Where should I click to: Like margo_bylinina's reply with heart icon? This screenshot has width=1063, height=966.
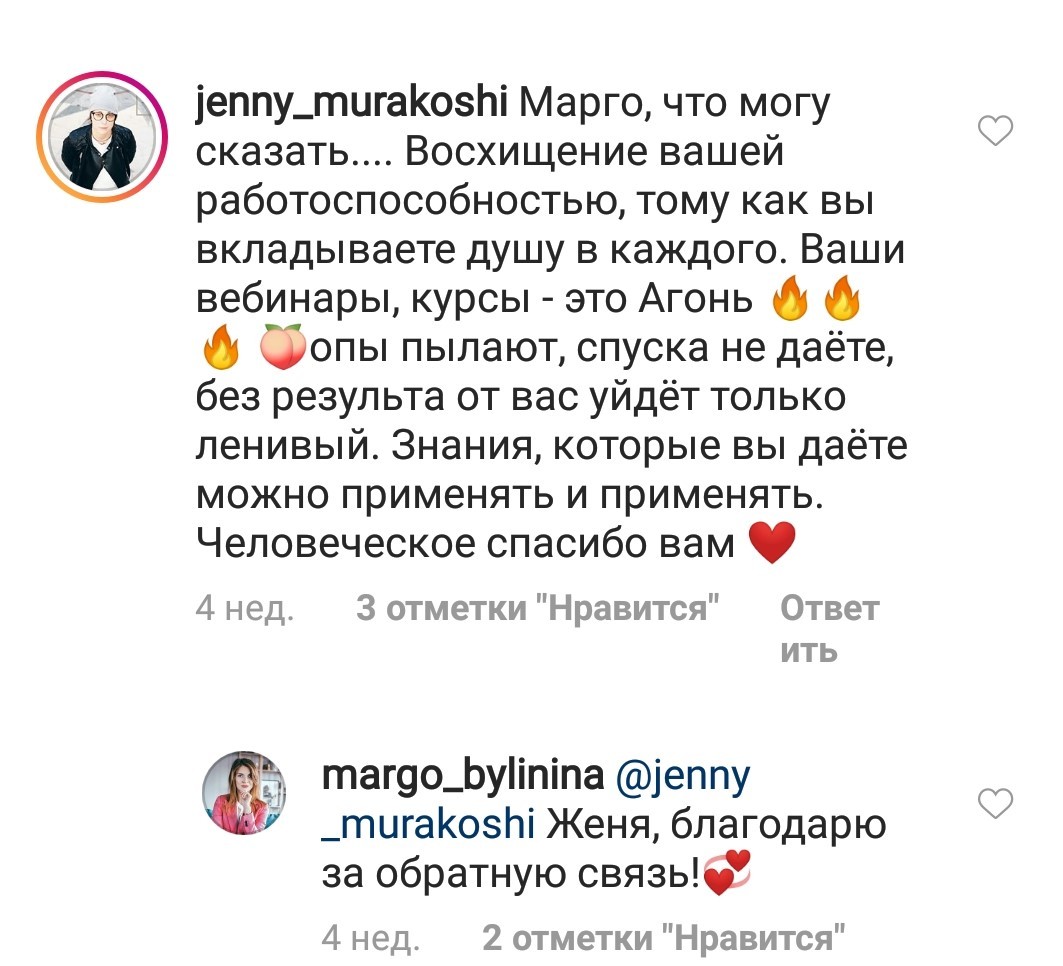(995, 803)
